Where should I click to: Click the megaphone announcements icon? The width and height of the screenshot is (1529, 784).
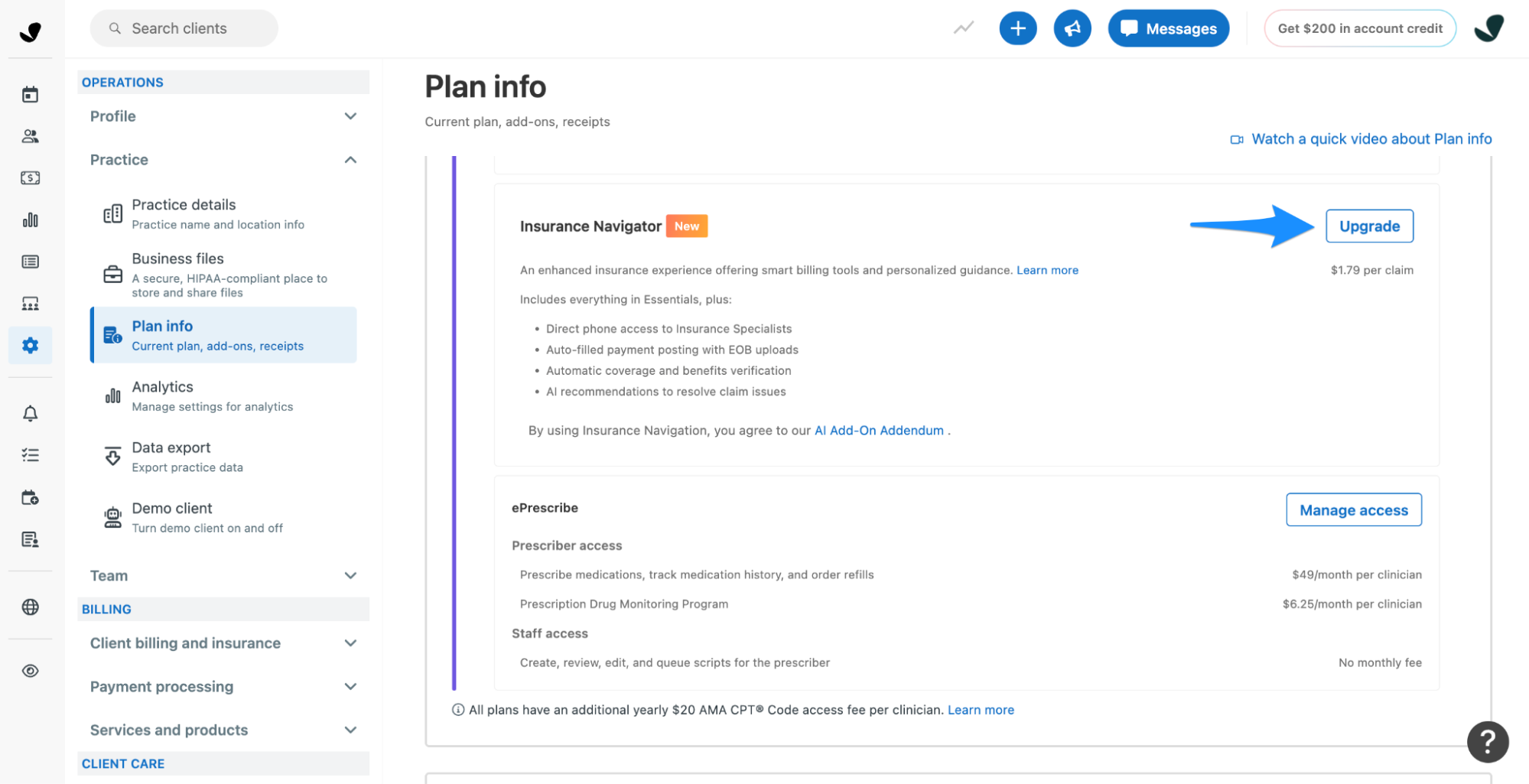click(x=1072, y=28)
